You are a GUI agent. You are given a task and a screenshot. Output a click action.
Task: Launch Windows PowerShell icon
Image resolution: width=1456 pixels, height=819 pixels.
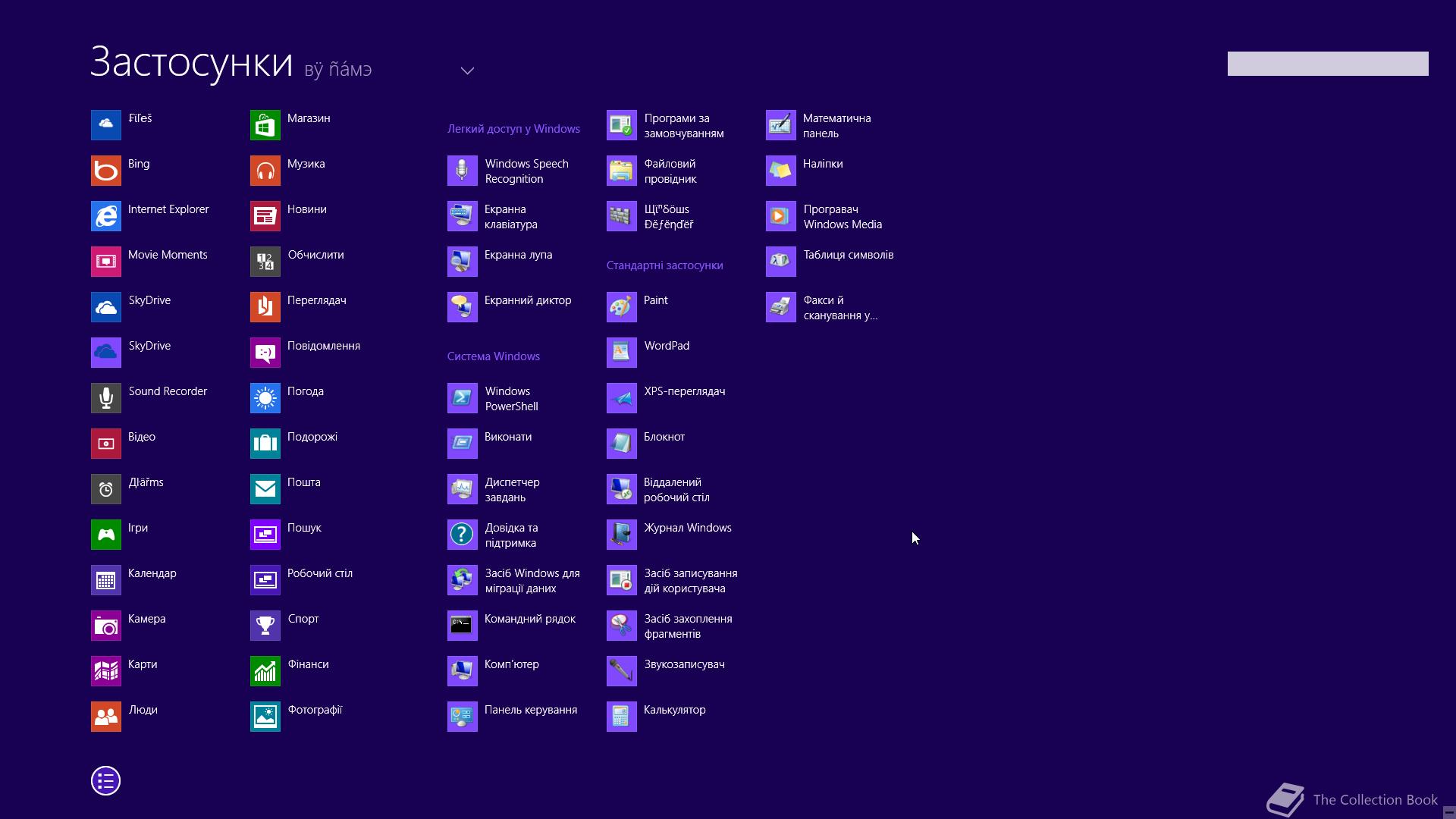[463, 398]
